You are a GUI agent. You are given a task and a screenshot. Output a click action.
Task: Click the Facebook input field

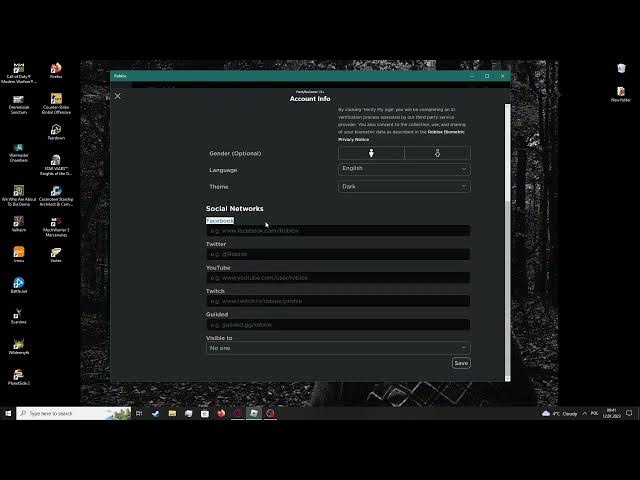[338, 231]
